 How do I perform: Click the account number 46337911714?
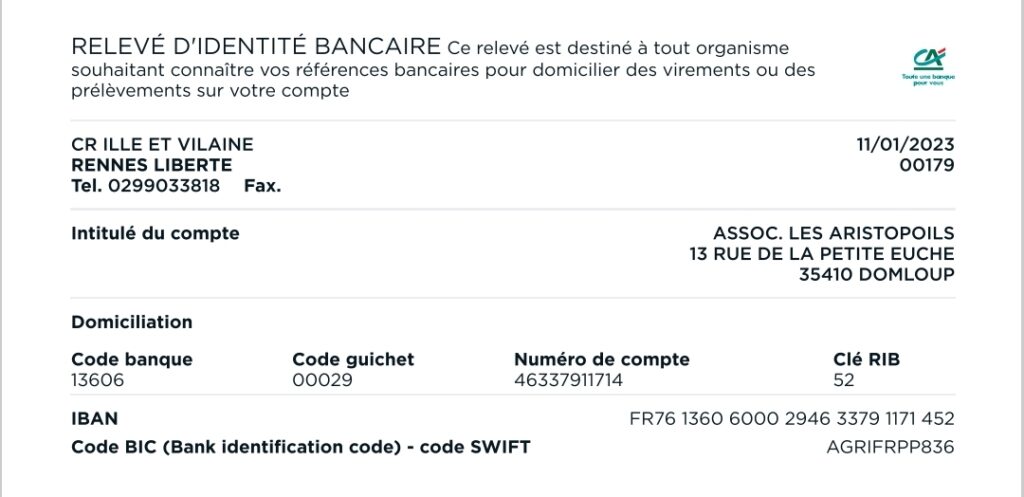pos(568,380)
